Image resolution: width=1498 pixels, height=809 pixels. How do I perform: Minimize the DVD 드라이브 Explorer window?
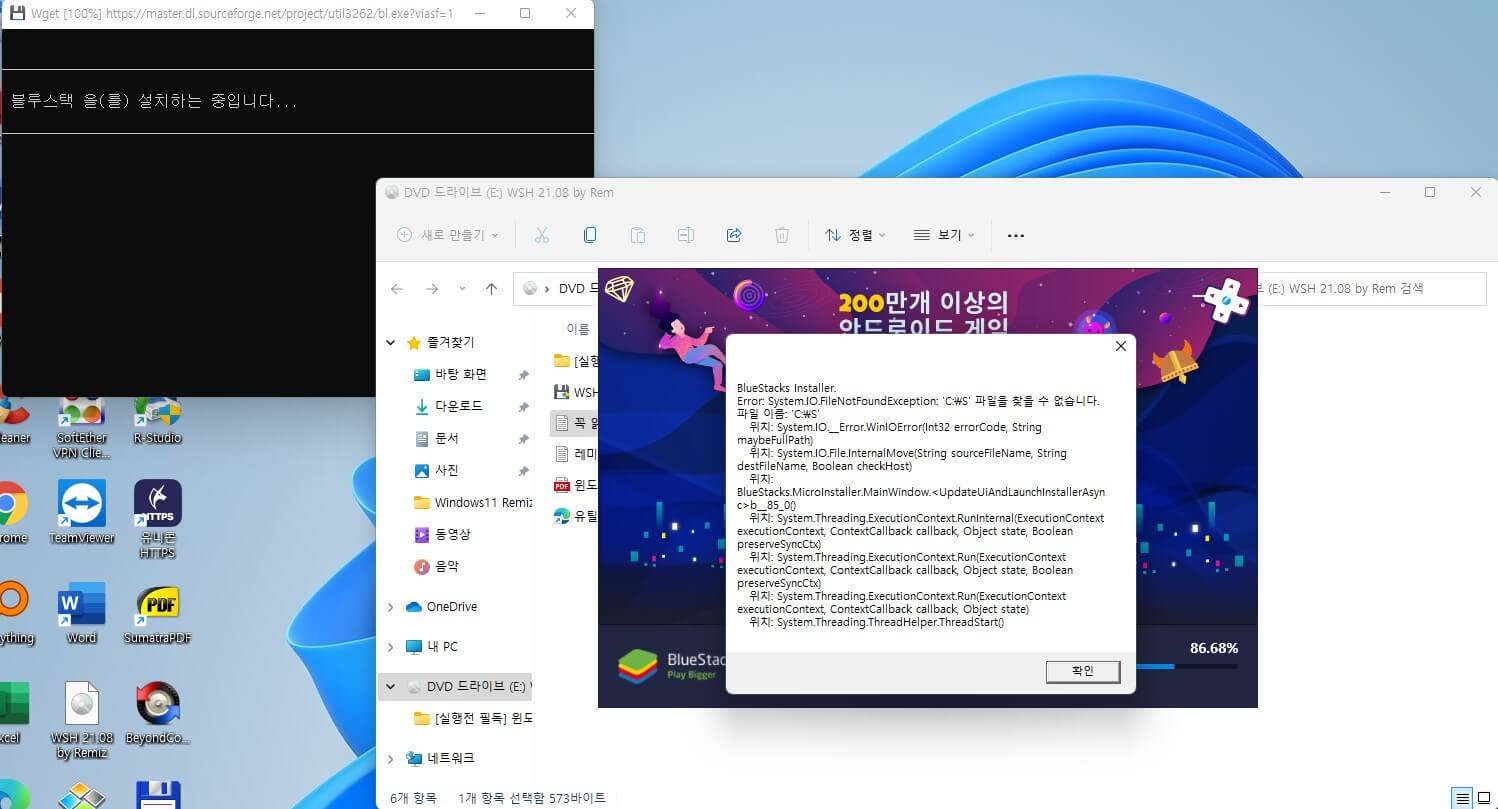tap(1383, 192)
